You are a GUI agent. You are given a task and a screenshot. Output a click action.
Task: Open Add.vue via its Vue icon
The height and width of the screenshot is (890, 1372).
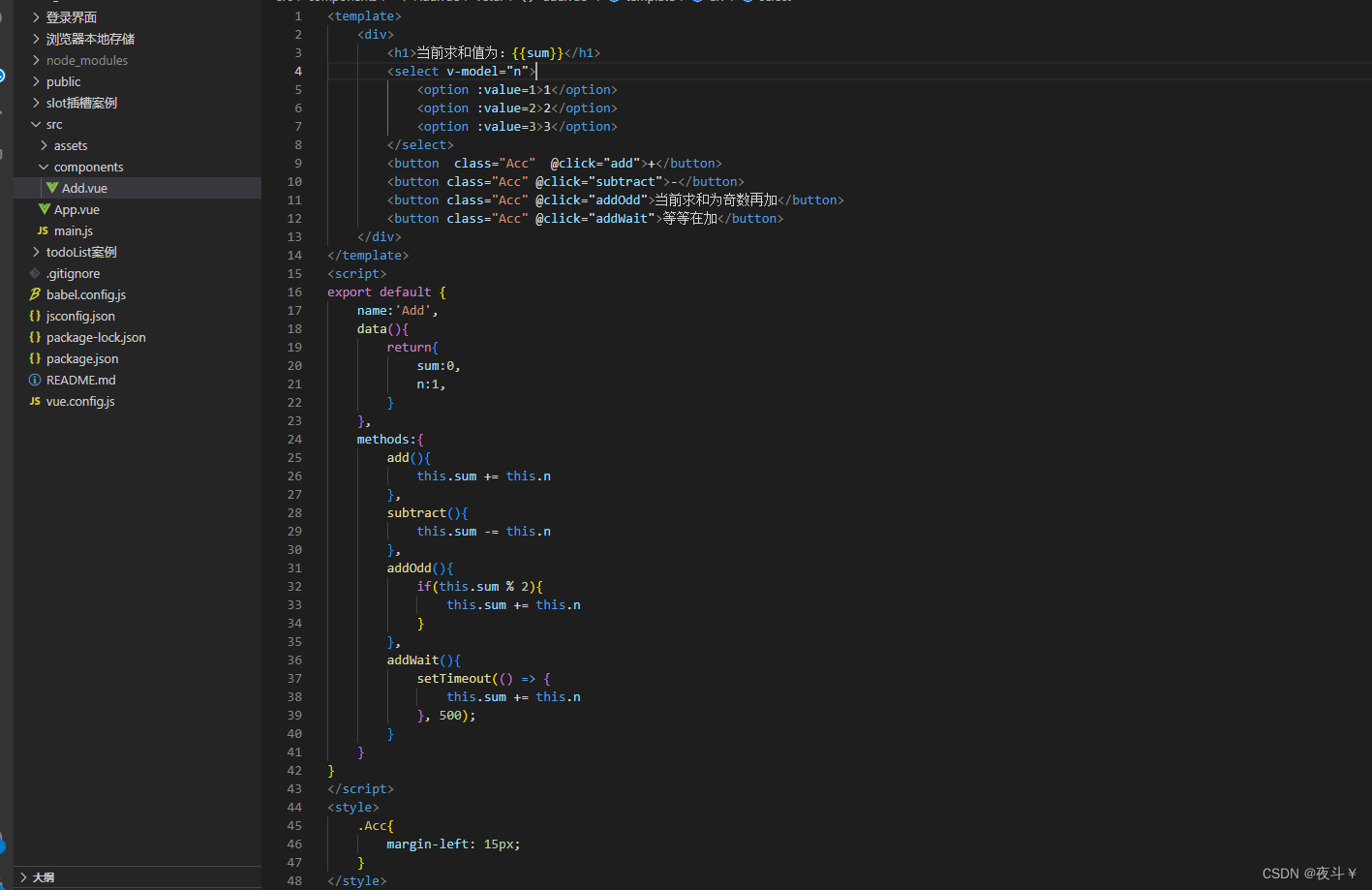[x=52, y=188]
